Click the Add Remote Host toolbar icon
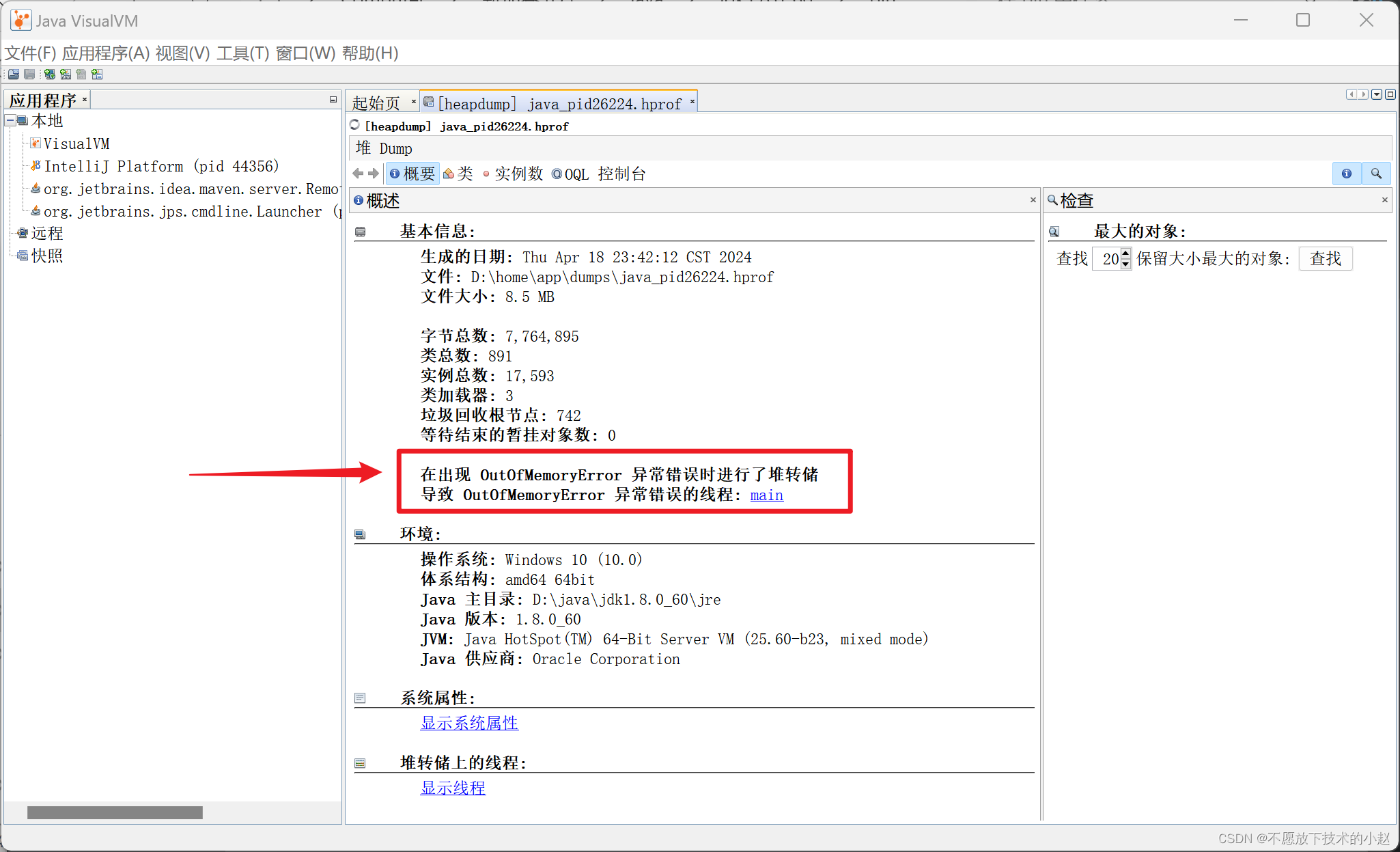Screen dimensions: 1400x852 click(50, 74)
